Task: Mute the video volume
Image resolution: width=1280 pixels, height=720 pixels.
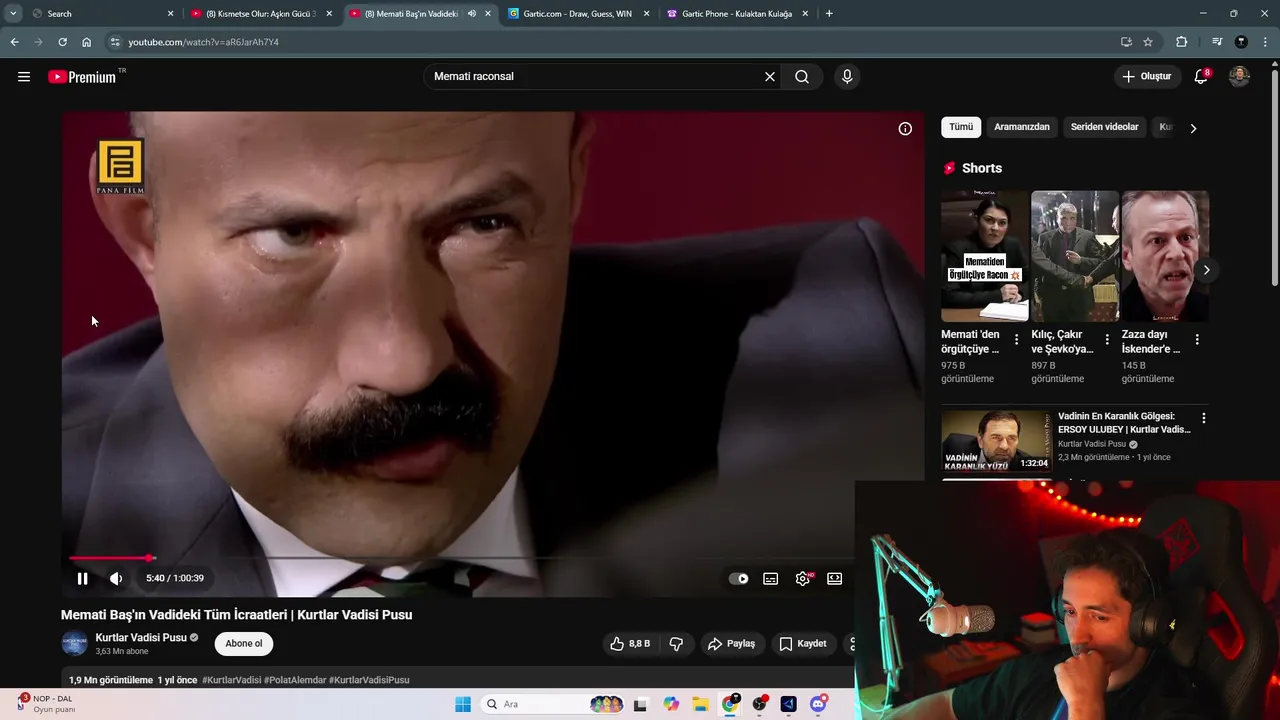Action: pos(116,578)
